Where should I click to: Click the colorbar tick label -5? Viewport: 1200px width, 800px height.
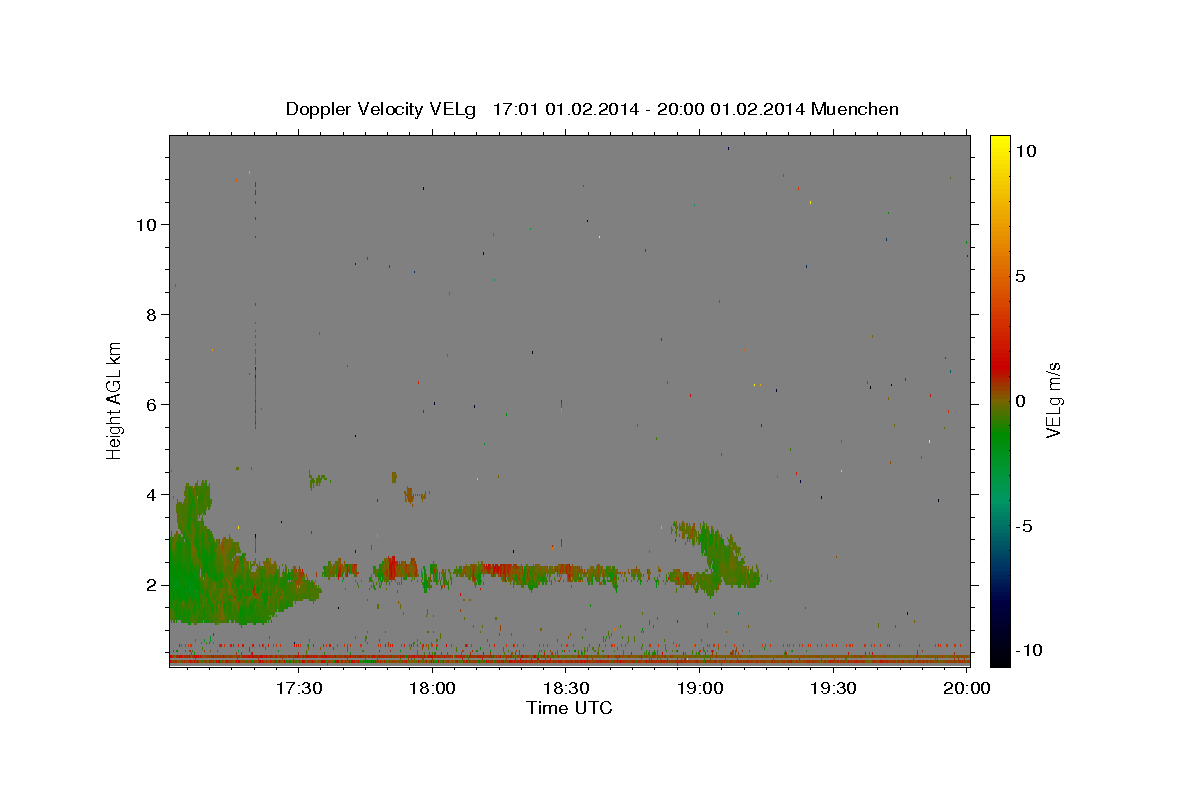pyautogui.click(x=1023, y=526)
